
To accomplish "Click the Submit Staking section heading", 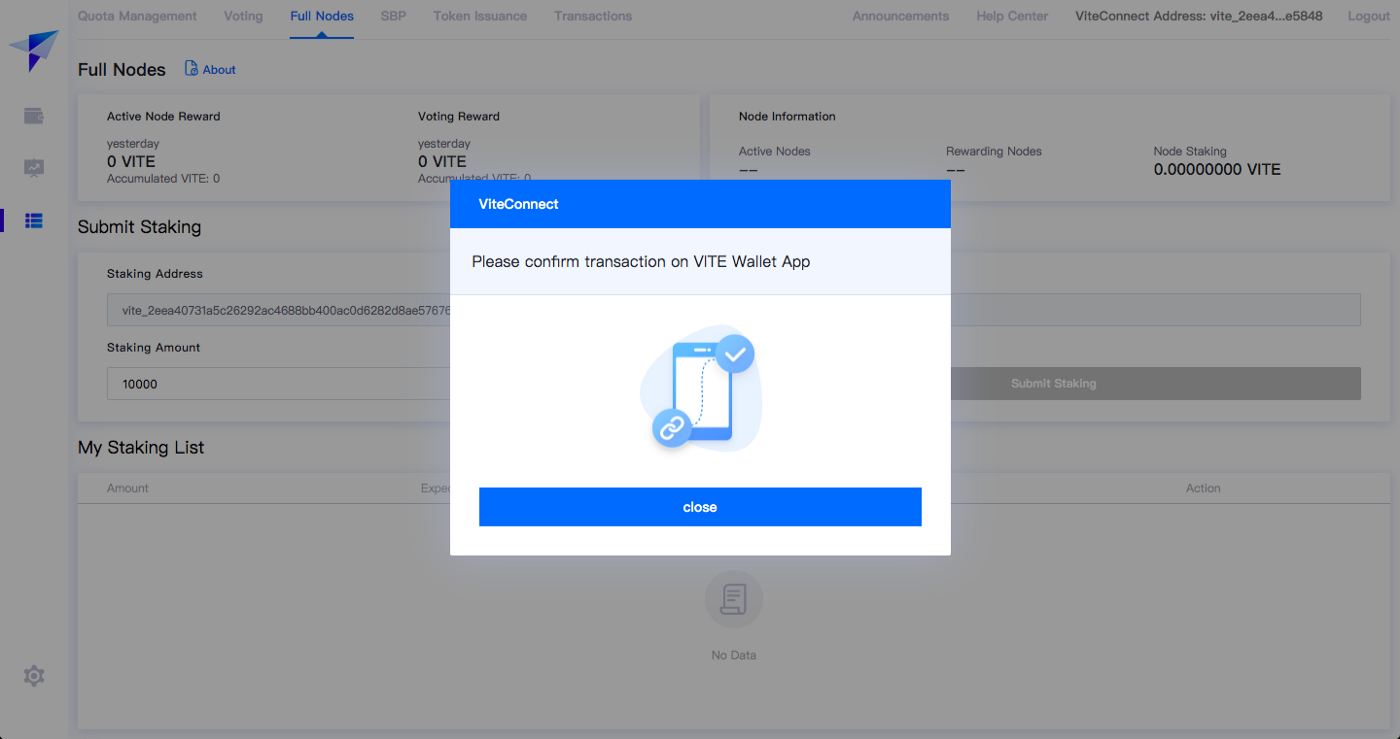I will [x=139, y=227].
